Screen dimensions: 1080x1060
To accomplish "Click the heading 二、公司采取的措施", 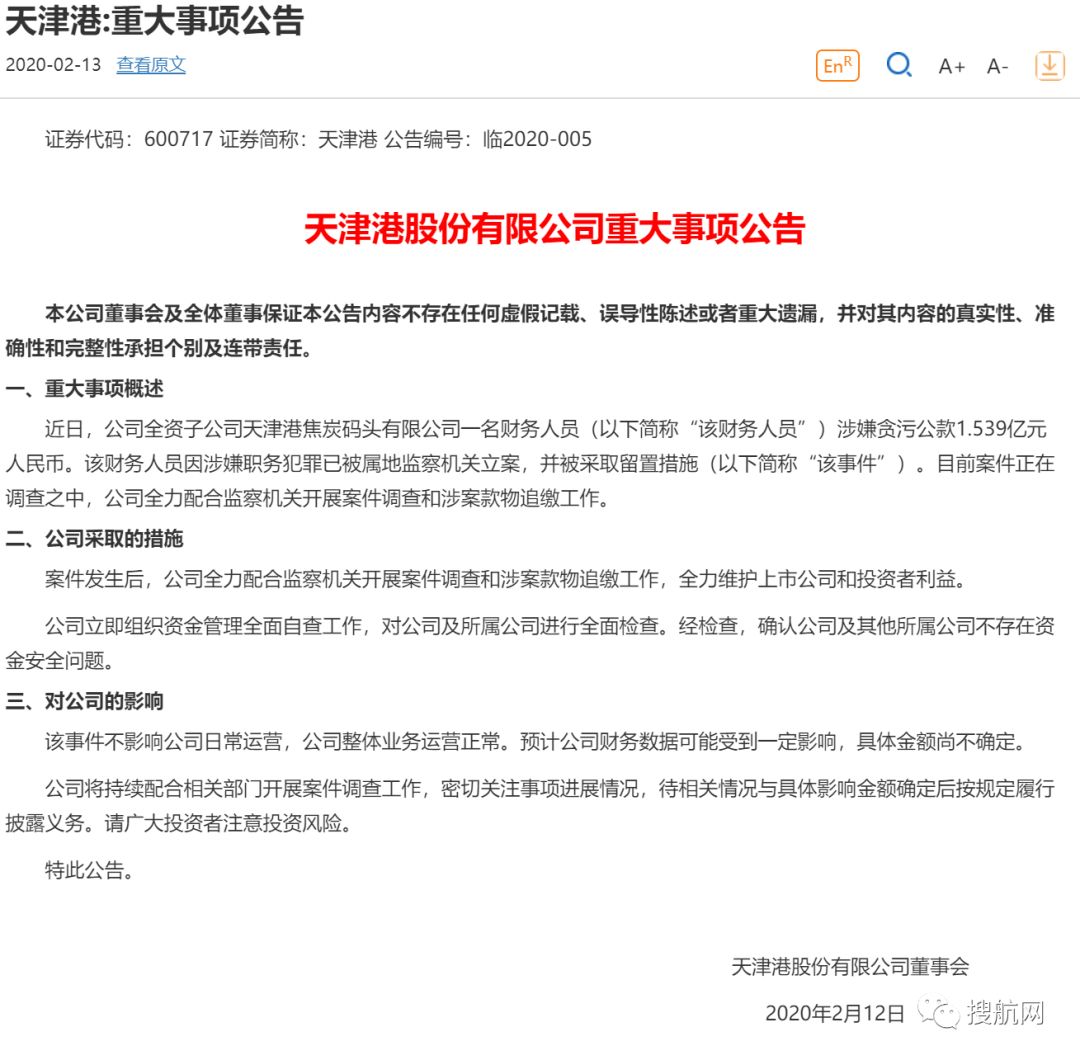I will (x=94, y=539).
